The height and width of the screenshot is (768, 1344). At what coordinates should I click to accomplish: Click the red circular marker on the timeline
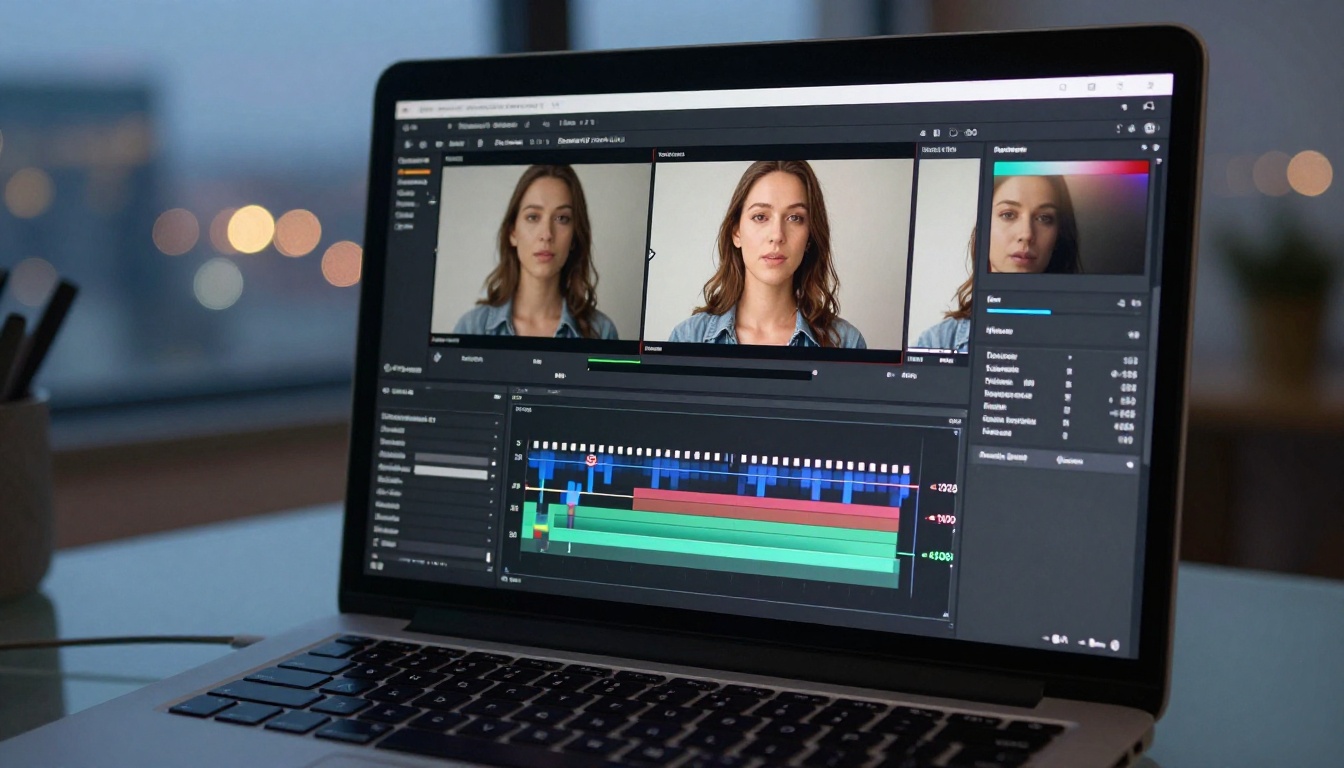(x=590, y=460)
